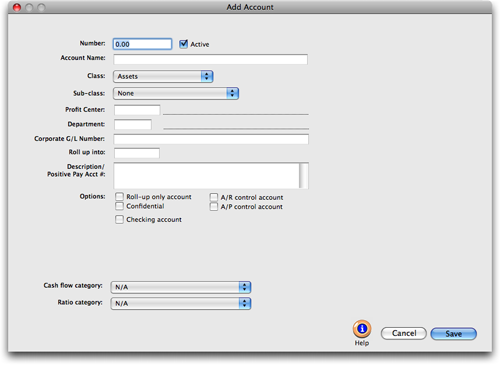The width and height of the screenshot is (500, 365).
Task: Focus the Corporate G/L Number field
Action: pos(211,139)
